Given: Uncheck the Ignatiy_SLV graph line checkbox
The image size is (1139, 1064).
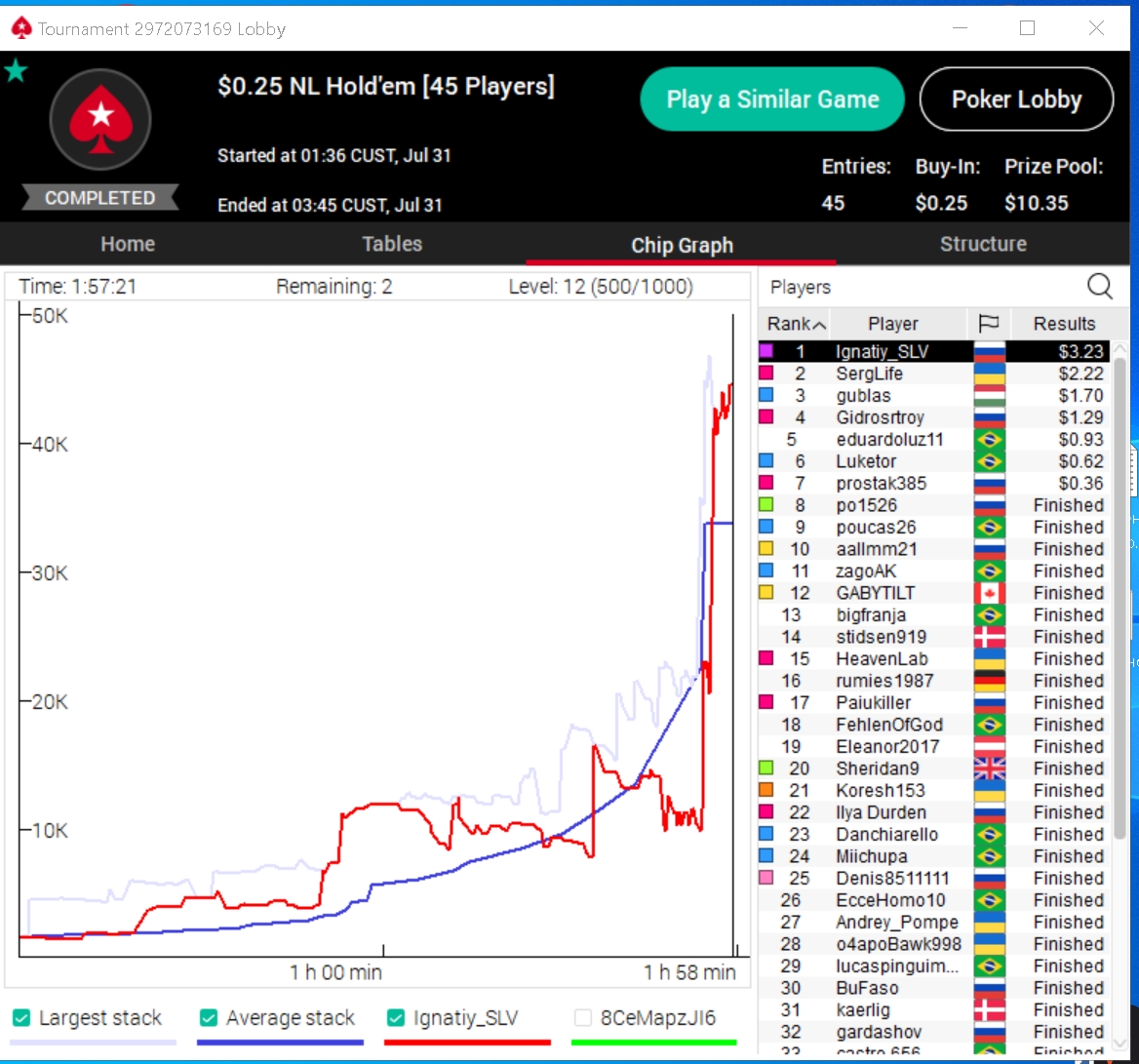Looking at the screenshot, I should 396,1017.
